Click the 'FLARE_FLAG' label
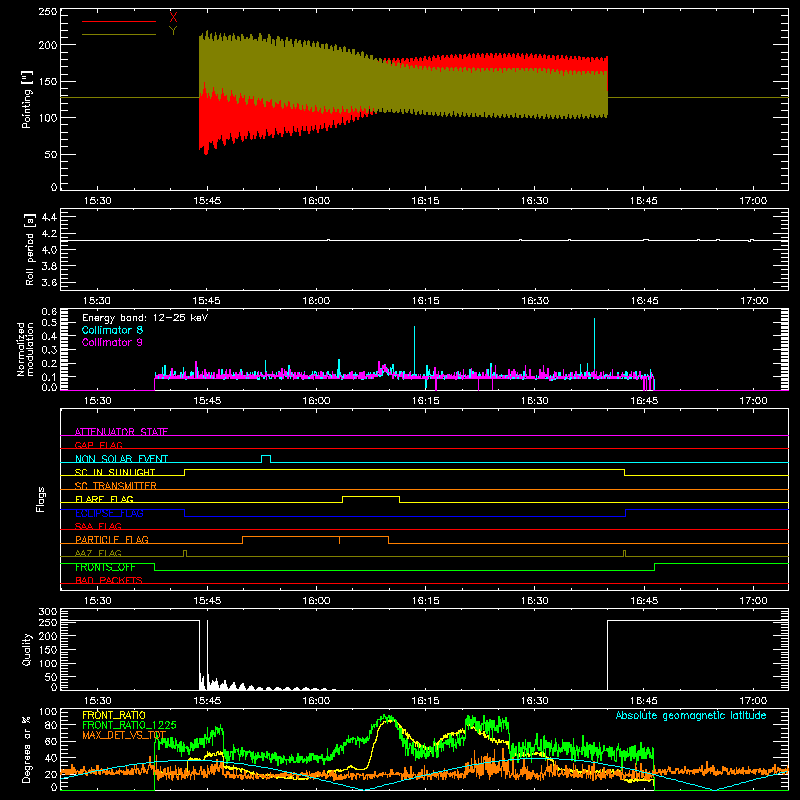Viewport: 800px width, 800px height. pyautogui.click(x=104, y=499)
